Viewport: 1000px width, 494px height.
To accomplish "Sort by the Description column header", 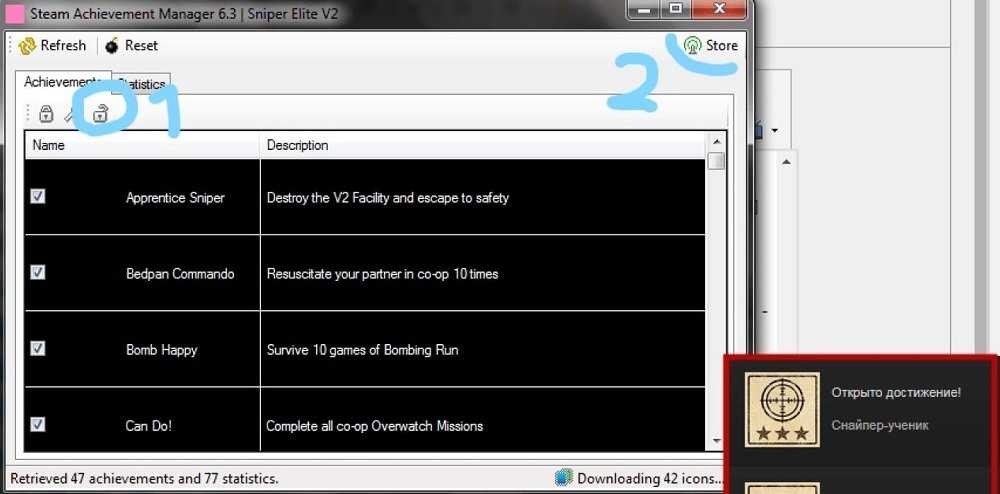I will coord(482,145).
